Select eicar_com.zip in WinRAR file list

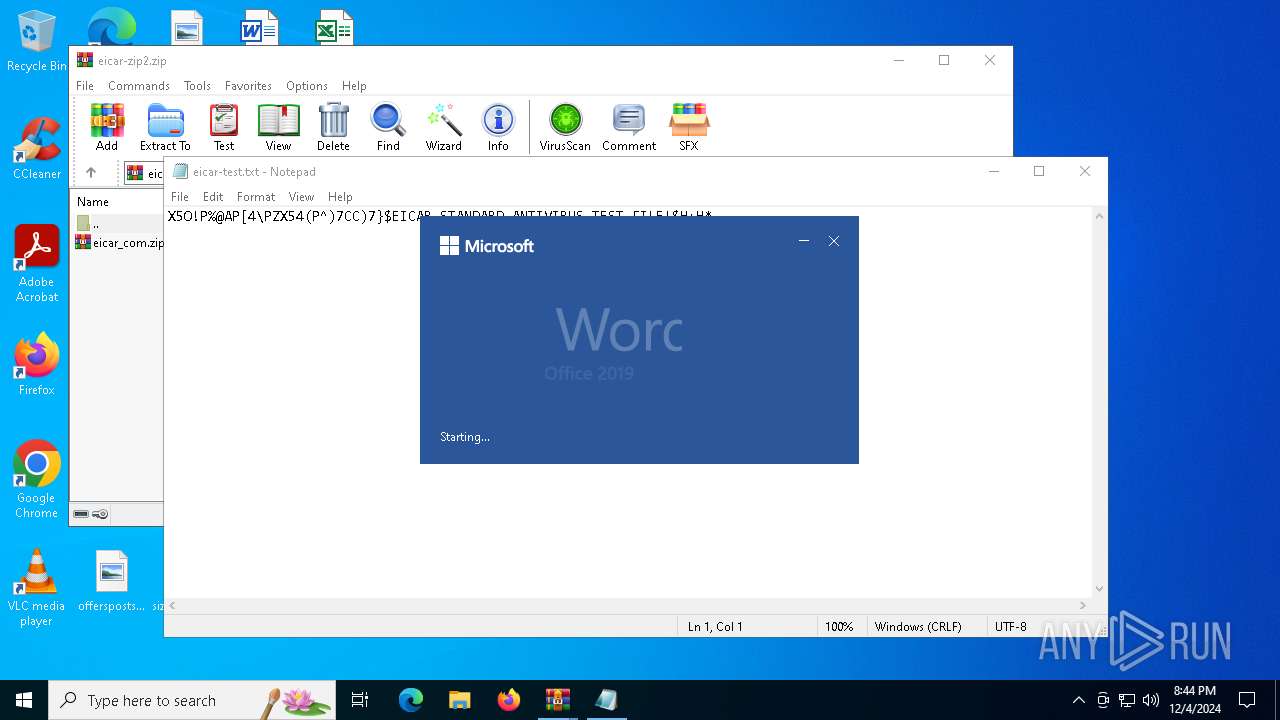[x=120, y=243]
